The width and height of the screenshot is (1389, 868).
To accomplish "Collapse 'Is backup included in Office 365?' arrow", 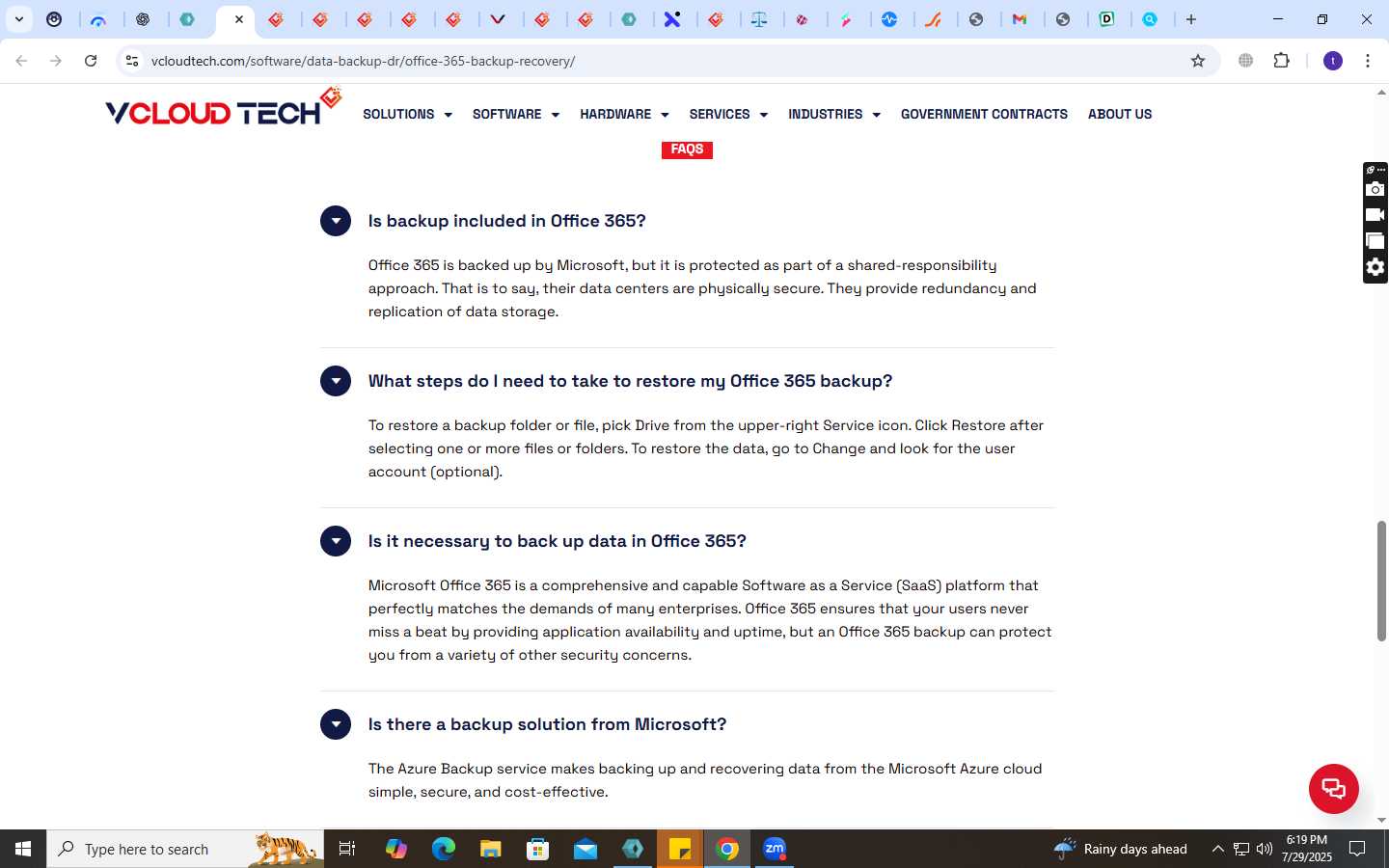I will tap(336, 221).
